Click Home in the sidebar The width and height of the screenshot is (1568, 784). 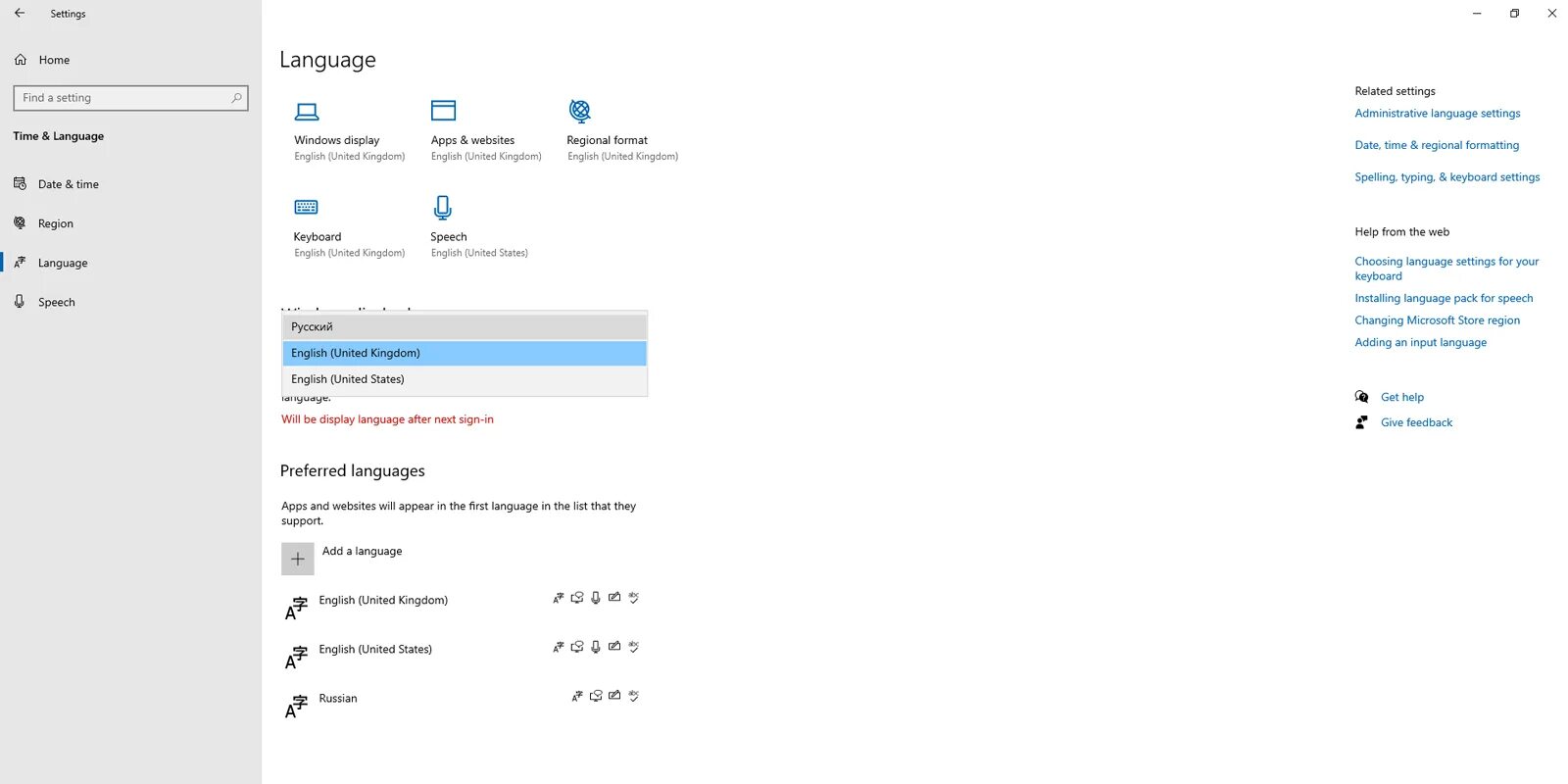pos(54,60)
